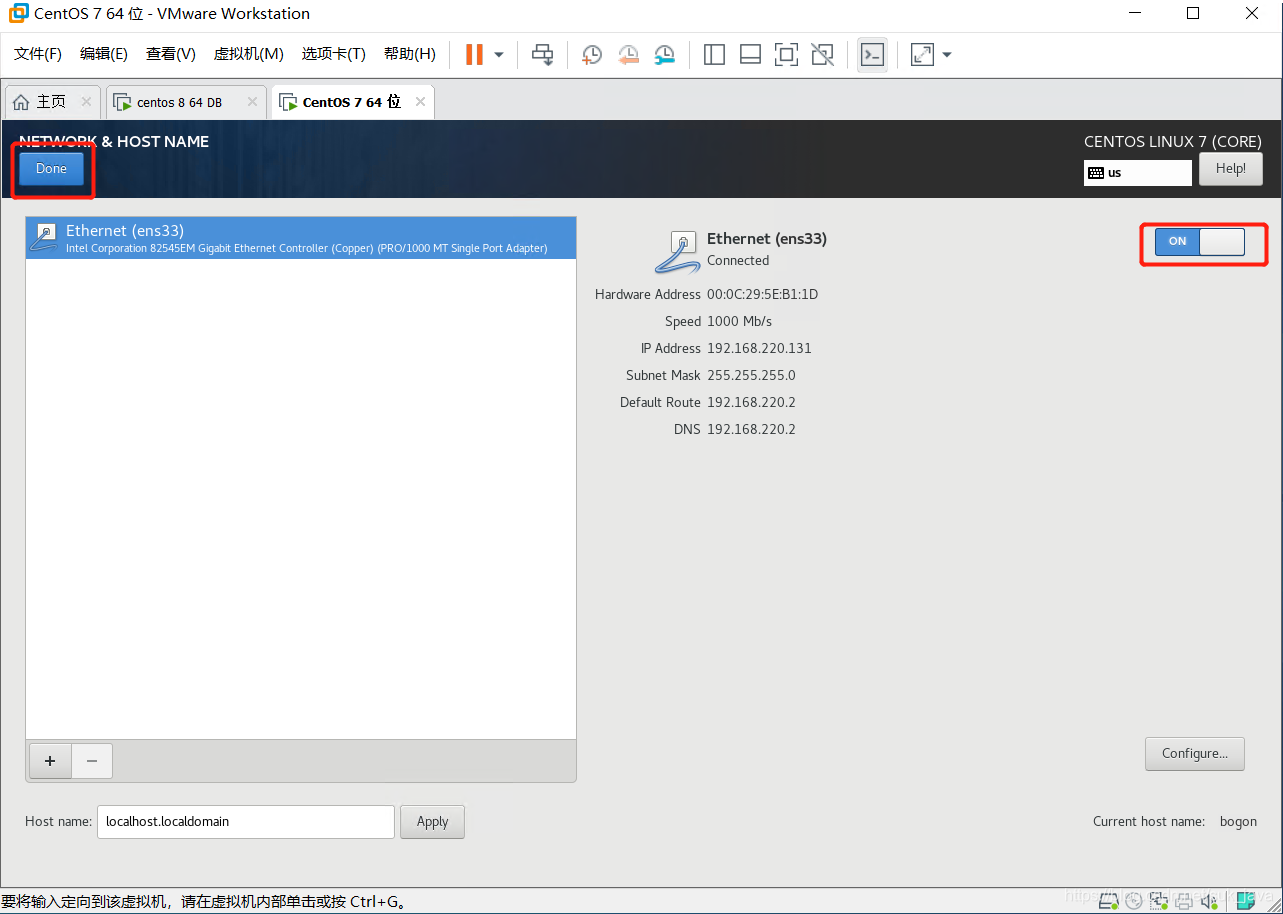The height and width of the screenshot is (914, 1283).
Task: Remove the selected device with minus button
Action: tap(92, 761)
